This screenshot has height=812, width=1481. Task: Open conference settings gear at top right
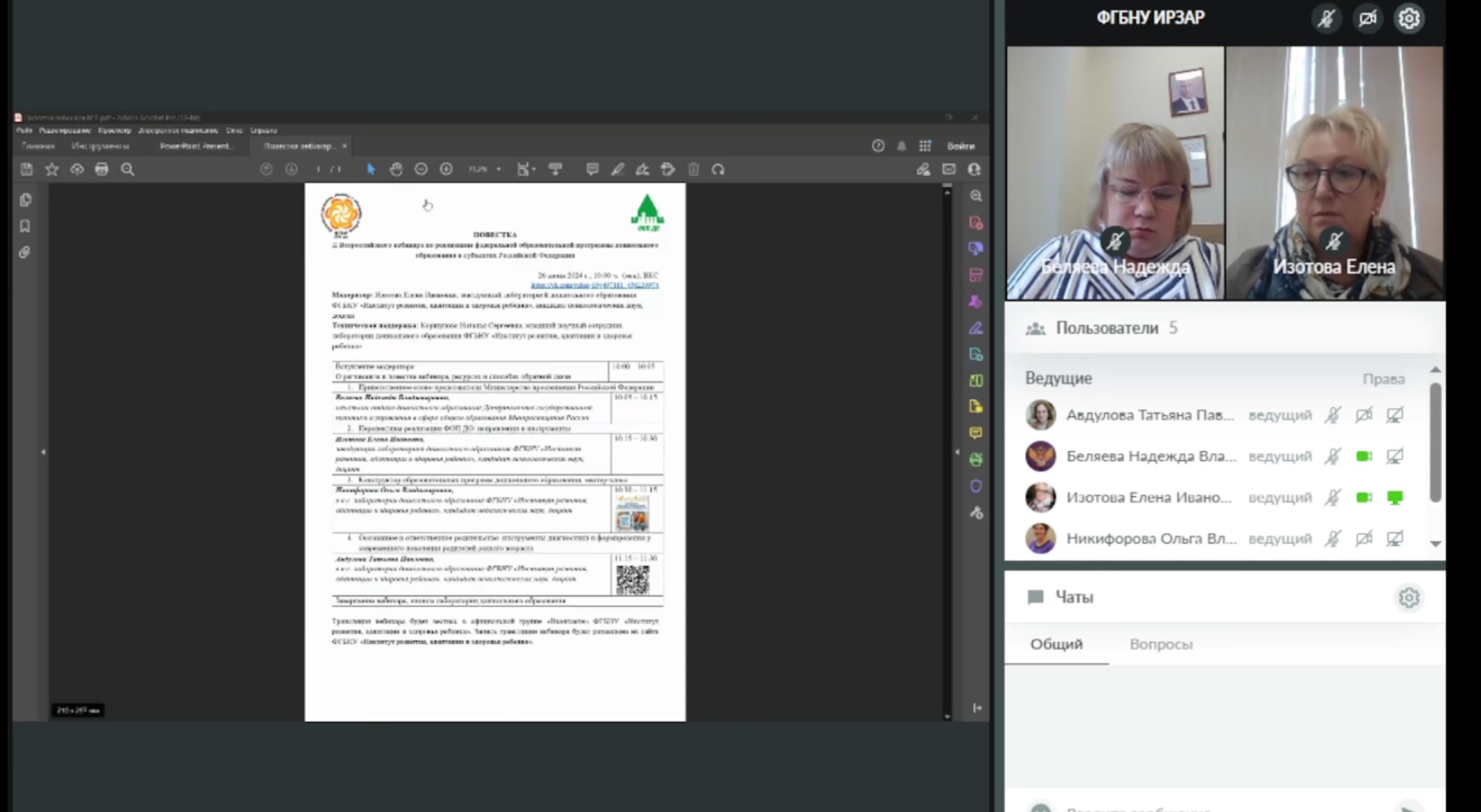coord(1409,18)
